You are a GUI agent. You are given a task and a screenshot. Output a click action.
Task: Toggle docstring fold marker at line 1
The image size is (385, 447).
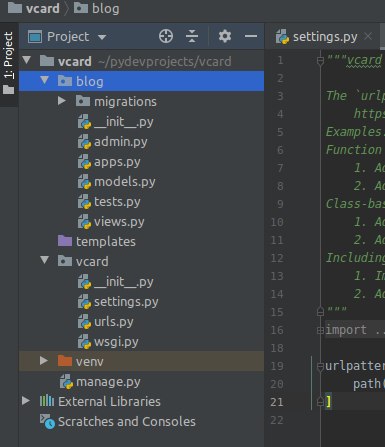pyautogui.click(x=320, y=61)
